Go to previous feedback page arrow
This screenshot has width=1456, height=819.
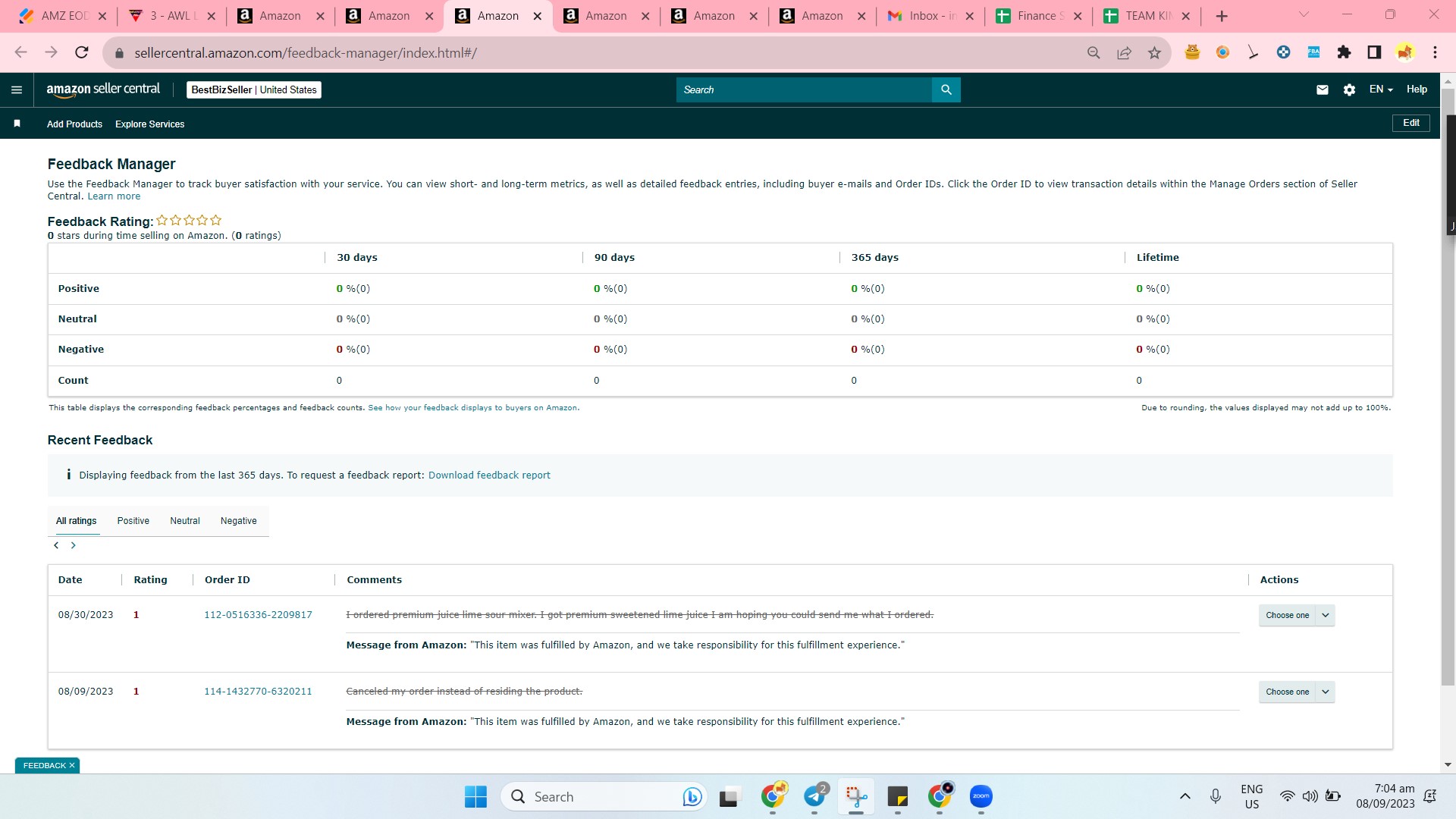56,545
